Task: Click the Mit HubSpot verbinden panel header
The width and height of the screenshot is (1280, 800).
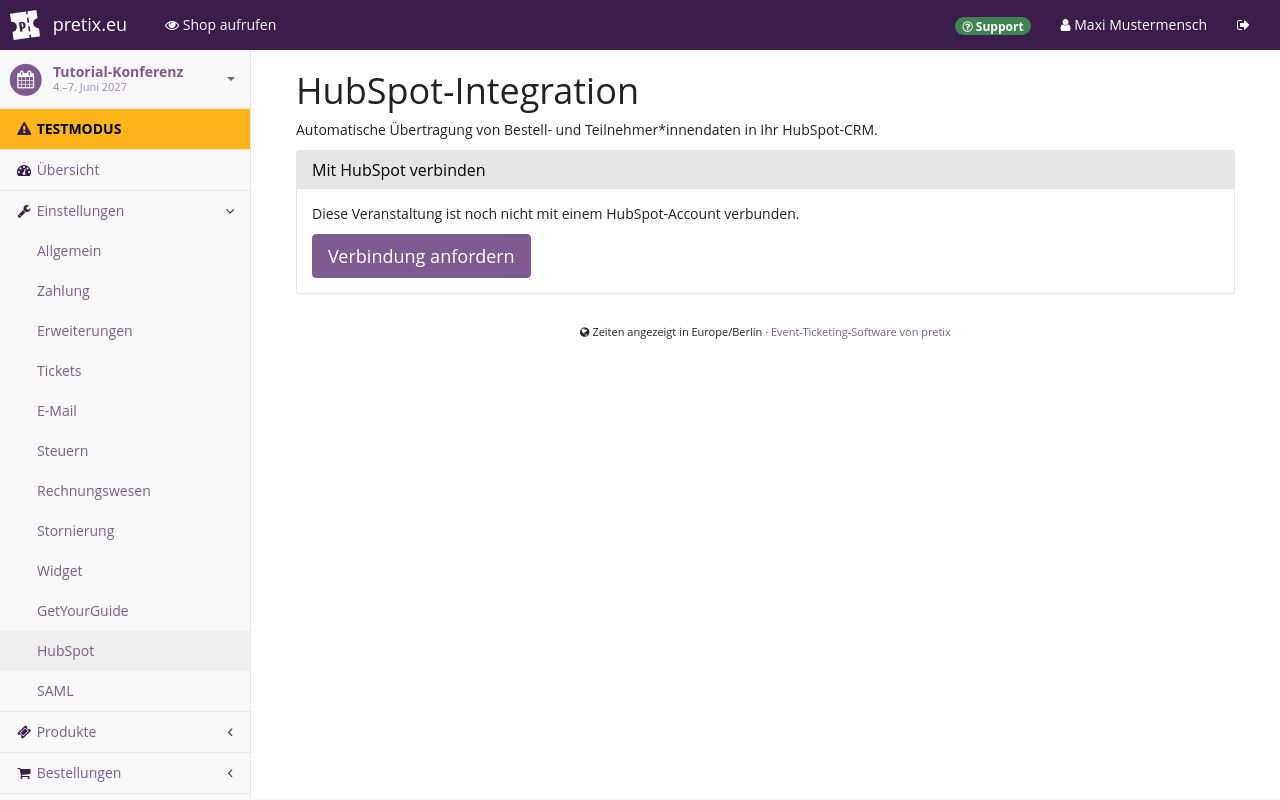Action: pos(765,170)
